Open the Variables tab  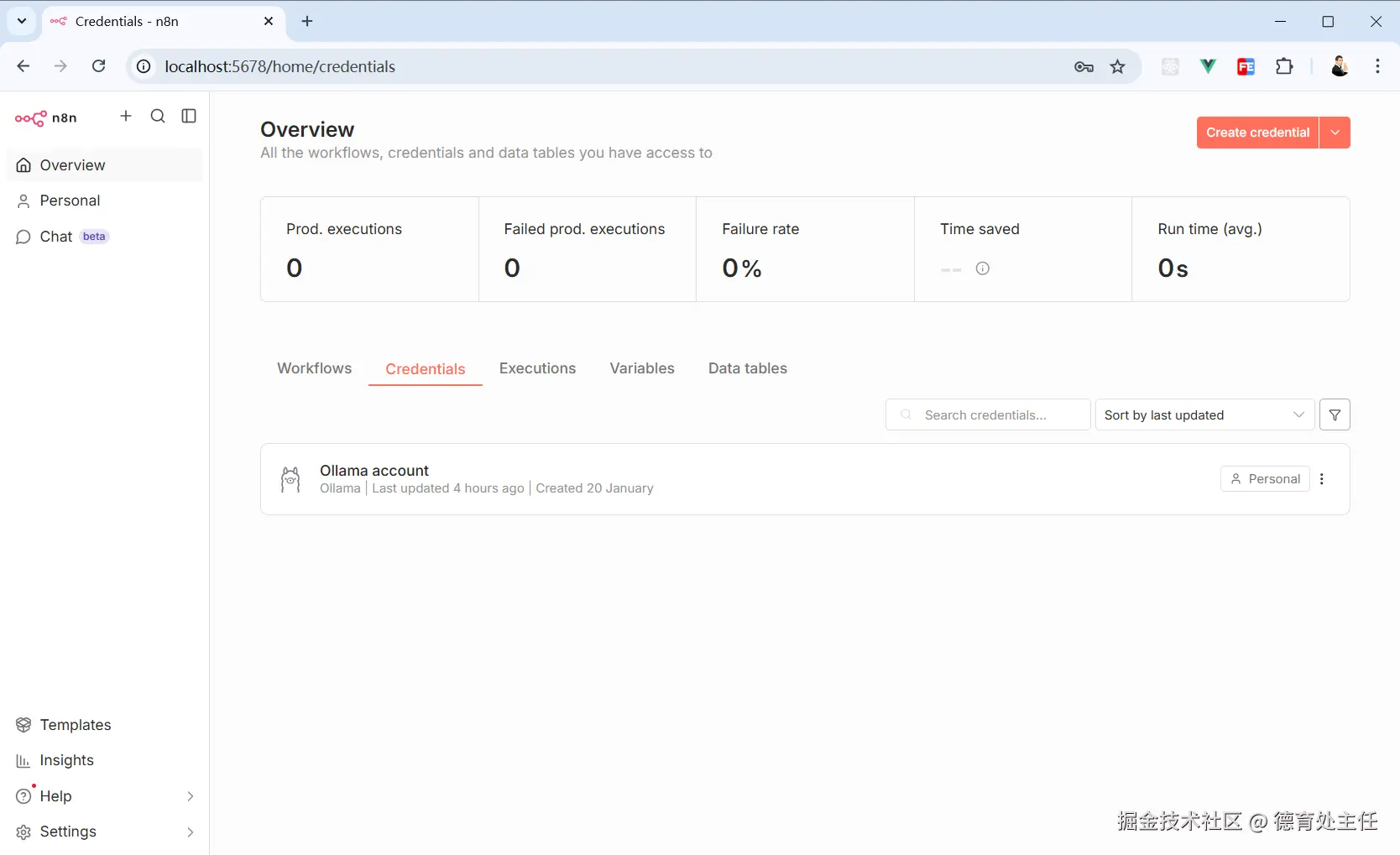pos(642,368)
